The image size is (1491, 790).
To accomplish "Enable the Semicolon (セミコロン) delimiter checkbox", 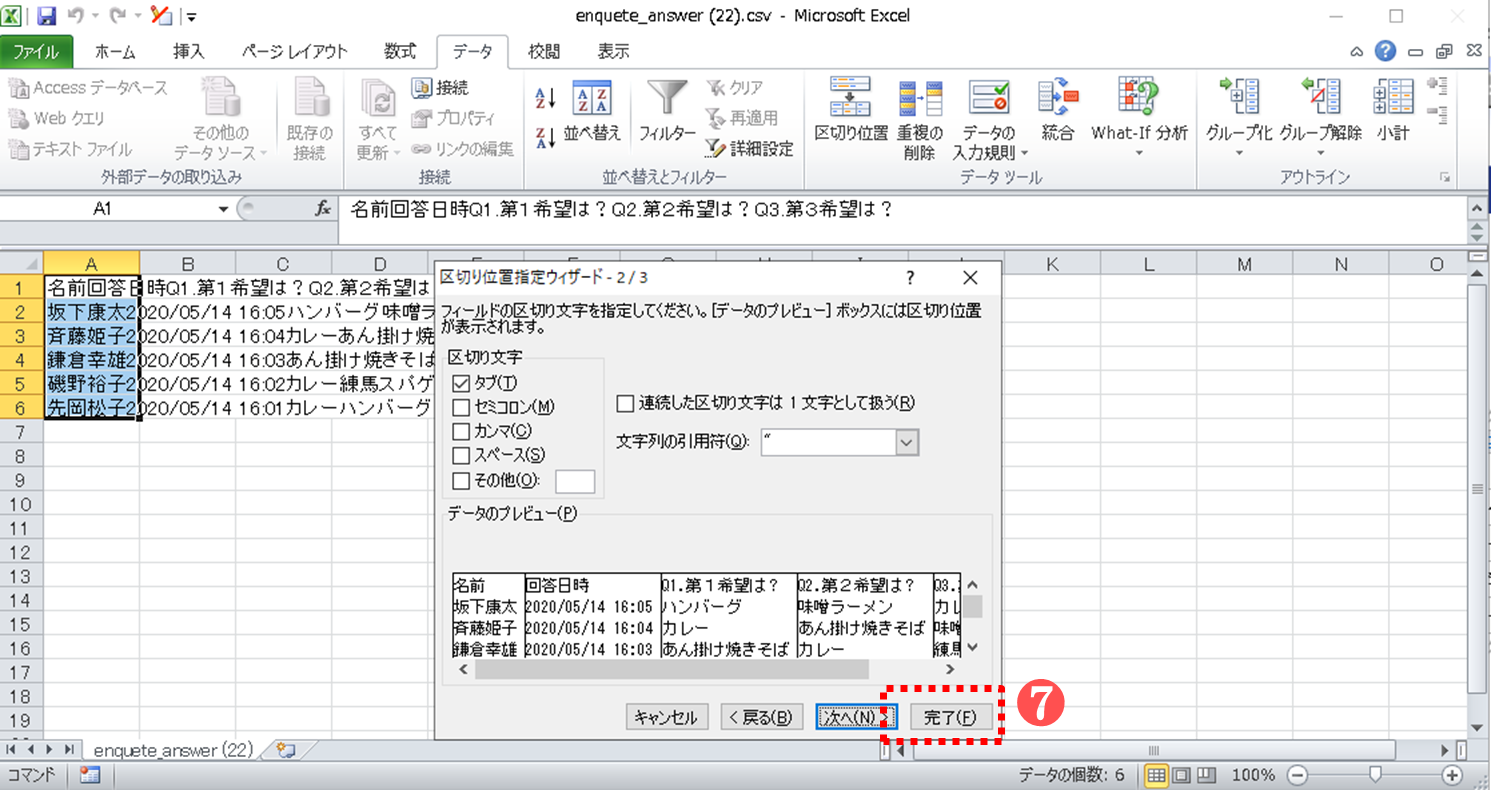I will [x=461, y=407].
